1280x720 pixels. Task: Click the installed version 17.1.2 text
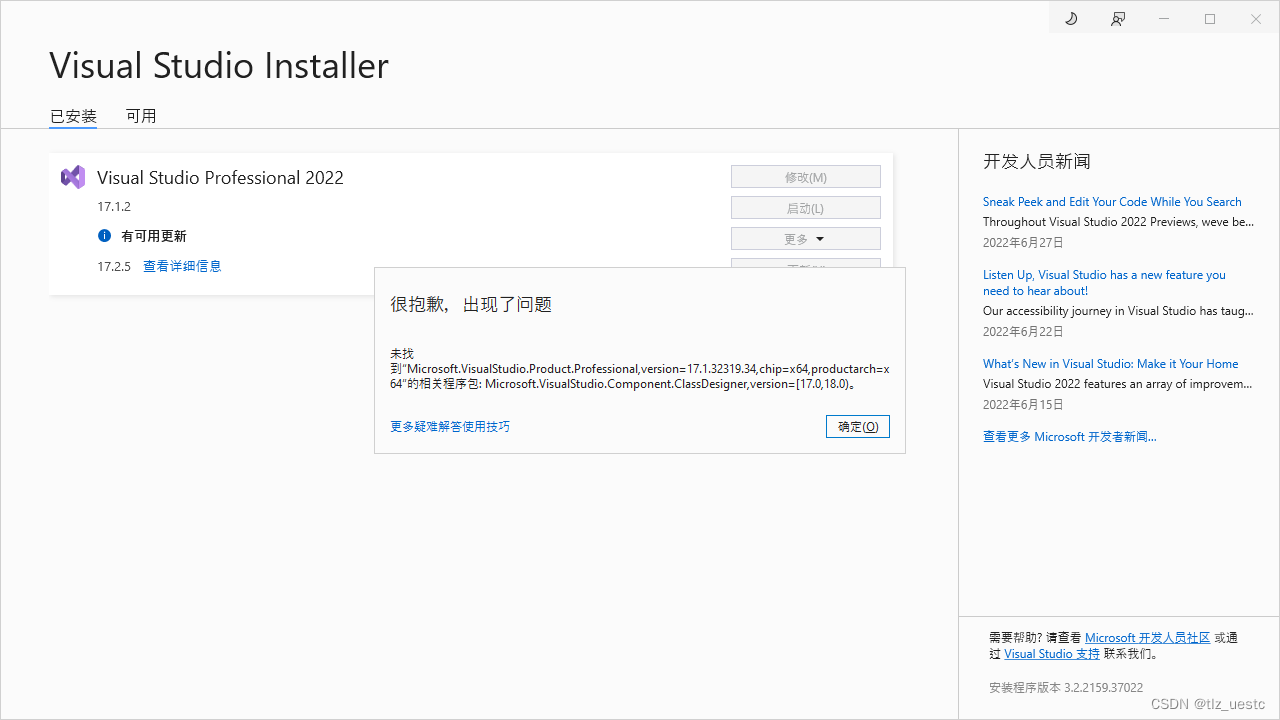click(114, 207)
